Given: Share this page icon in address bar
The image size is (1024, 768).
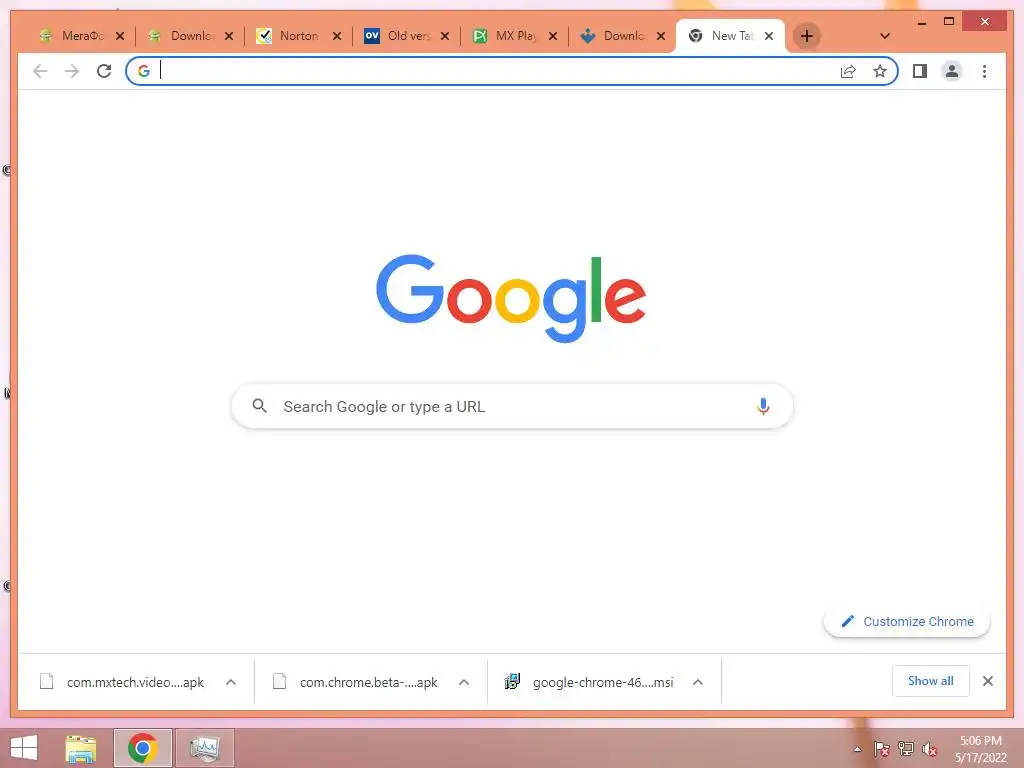Looking at the screenshot, I should coord(848,71).
